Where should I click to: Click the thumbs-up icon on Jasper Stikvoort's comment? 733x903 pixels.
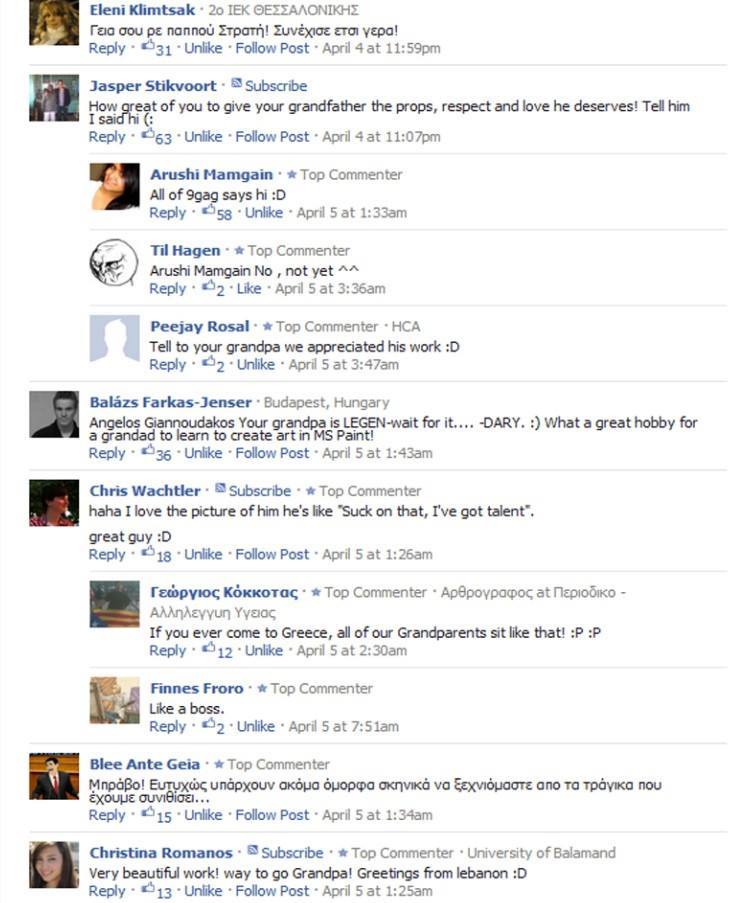pos(148,134)
